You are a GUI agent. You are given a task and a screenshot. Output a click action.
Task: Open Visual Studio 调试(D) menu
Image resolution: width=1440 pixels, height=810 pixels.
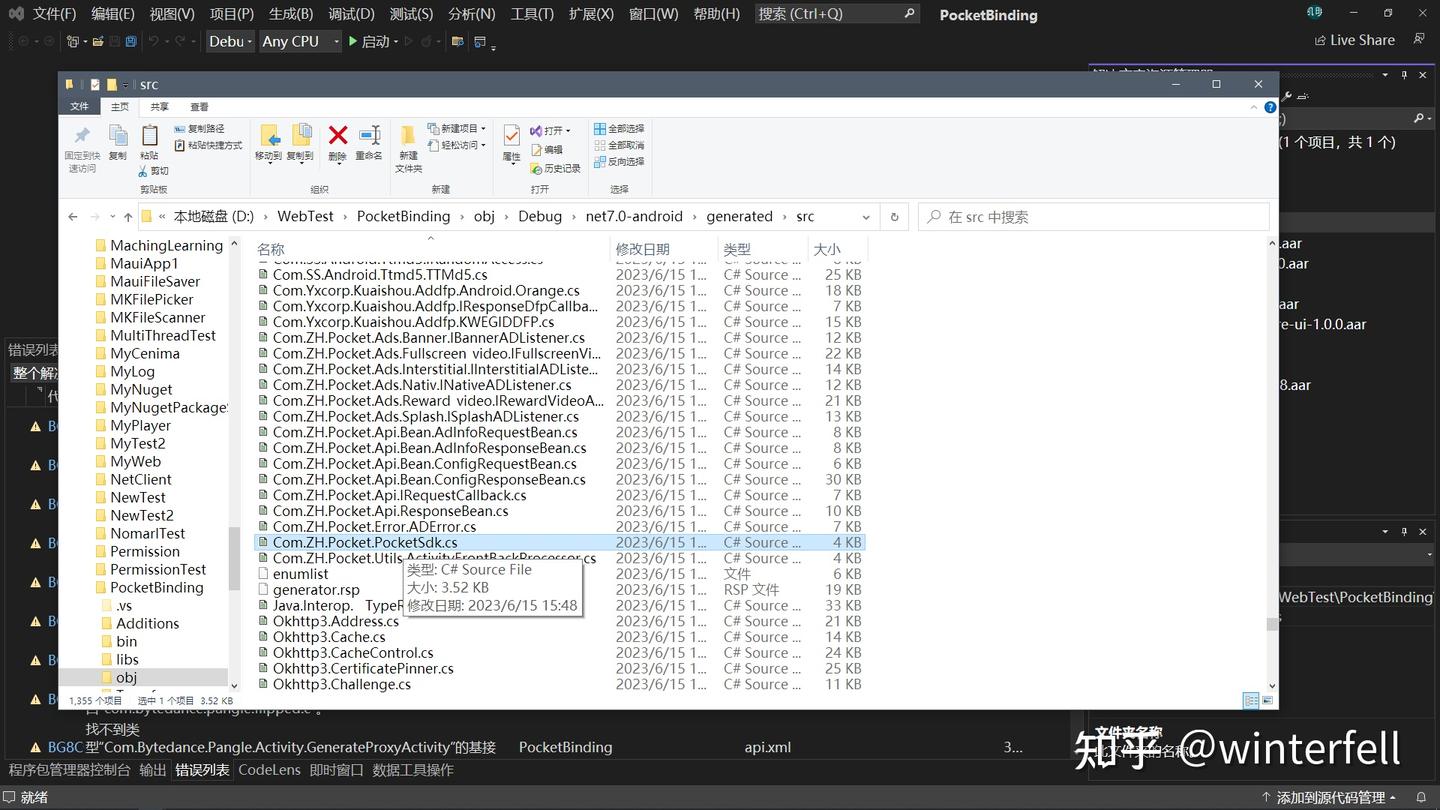click(351, 14)
